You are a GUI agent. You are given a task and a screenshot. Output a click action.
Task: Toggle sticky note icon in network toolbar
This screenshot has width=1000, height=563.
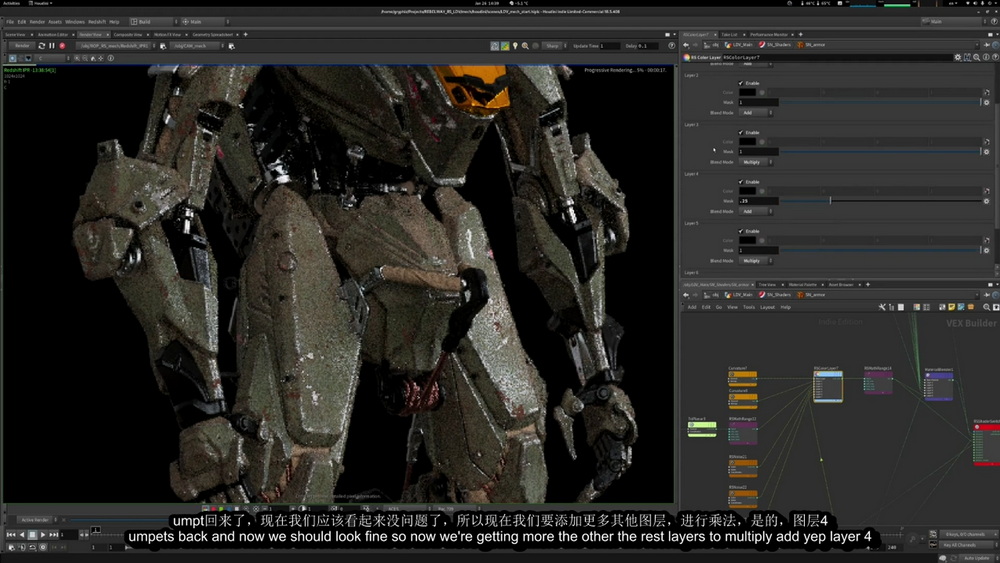tap(952, 307)
